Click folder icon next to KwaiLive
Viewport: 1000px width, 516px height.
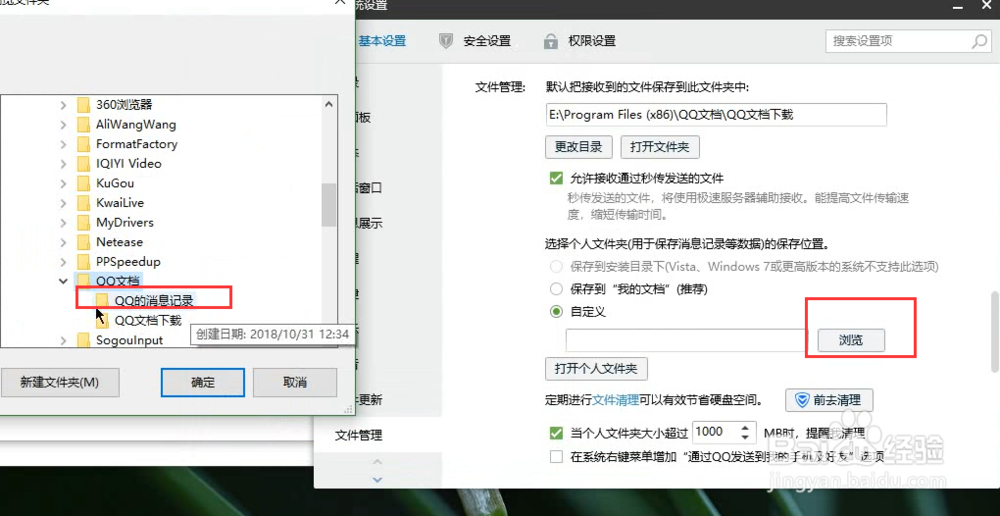(x=83, y=203)
